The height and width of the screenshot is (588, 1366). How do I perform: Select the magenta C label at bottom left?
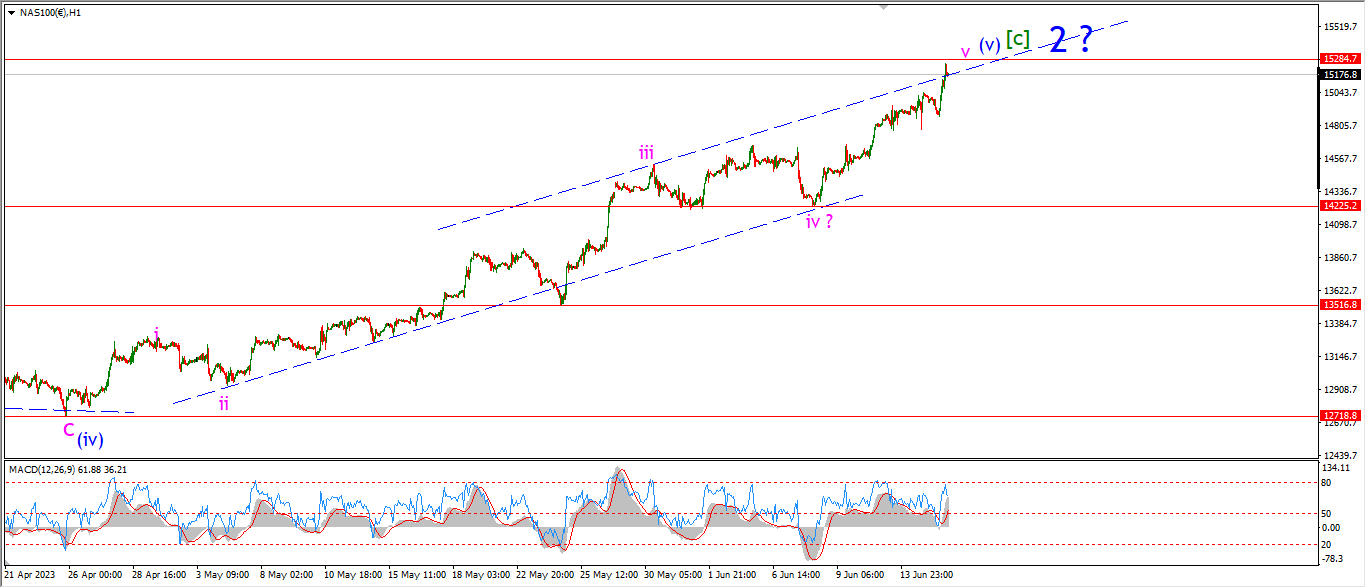click(x=68, y=429)
